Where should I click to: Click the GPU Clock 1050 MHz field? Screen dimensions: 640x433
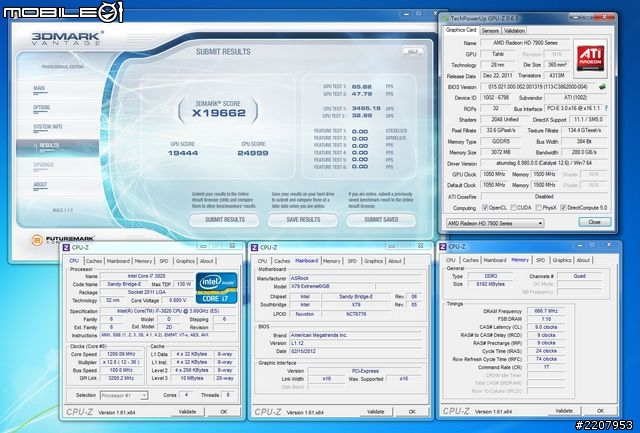point(494,174)
